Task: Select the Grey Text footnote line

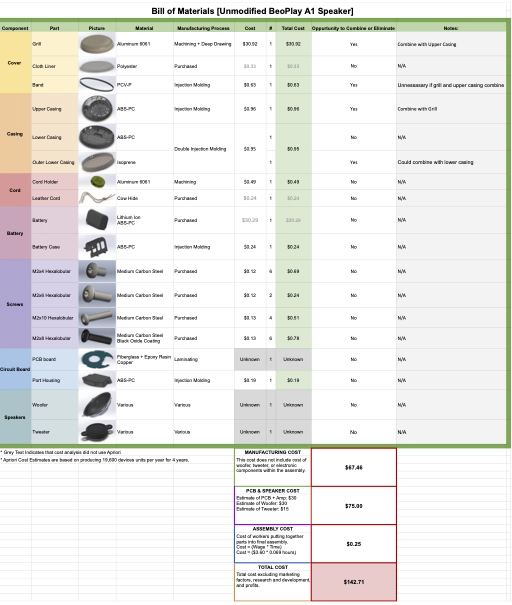Action: pos(61,452)
